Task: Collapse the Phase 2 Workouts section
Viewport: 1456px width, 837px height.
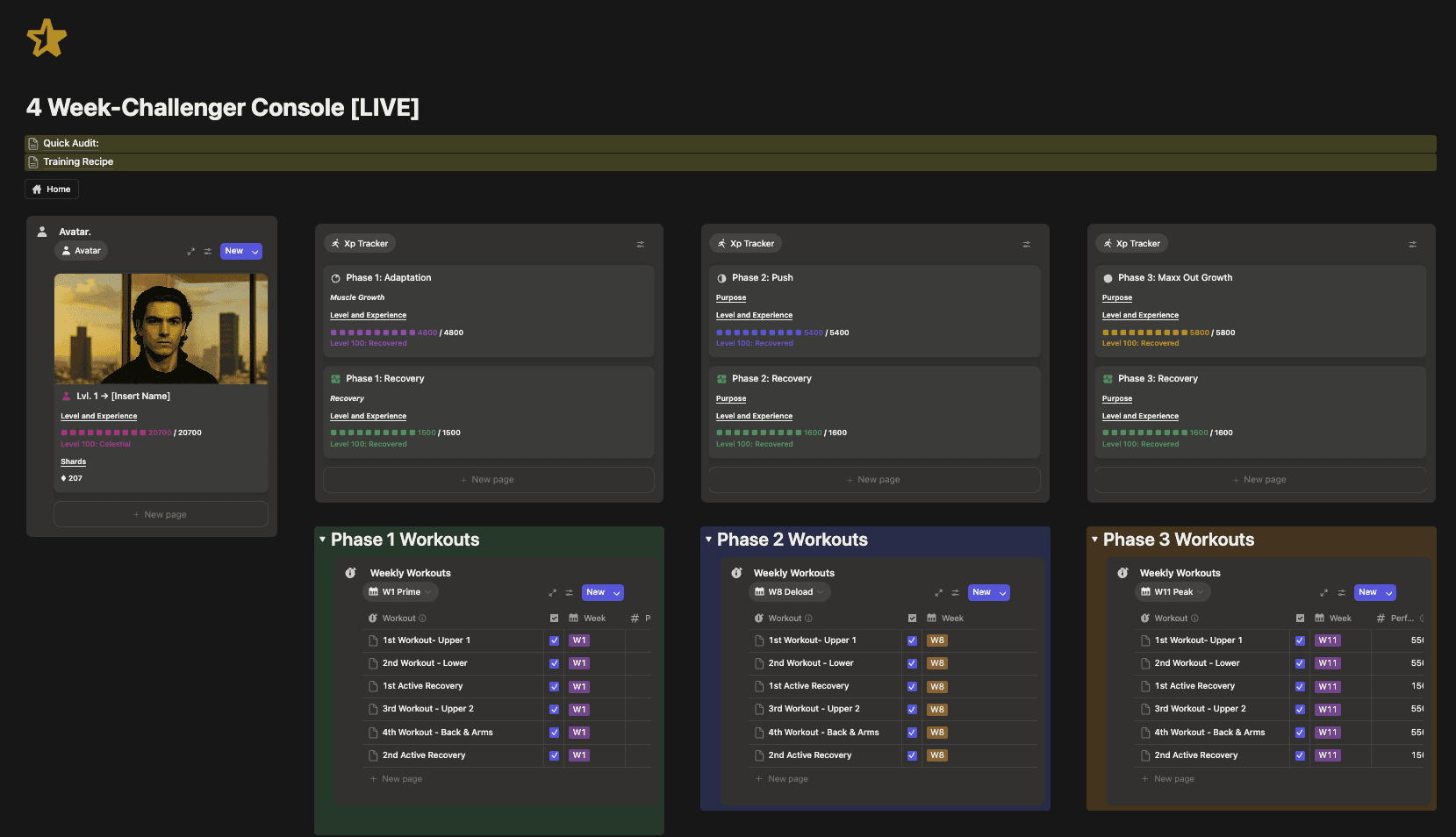Action: click(707, 540)
